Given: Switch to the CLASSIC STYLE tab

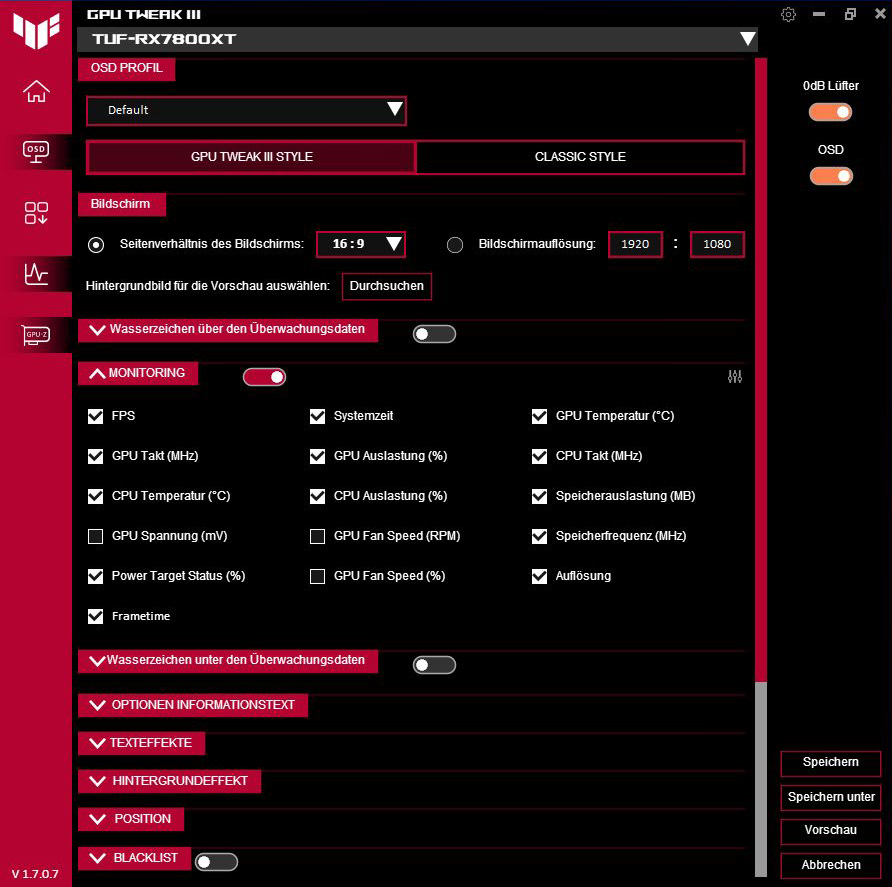Looking at the screenshot, I should pos(580,157).
